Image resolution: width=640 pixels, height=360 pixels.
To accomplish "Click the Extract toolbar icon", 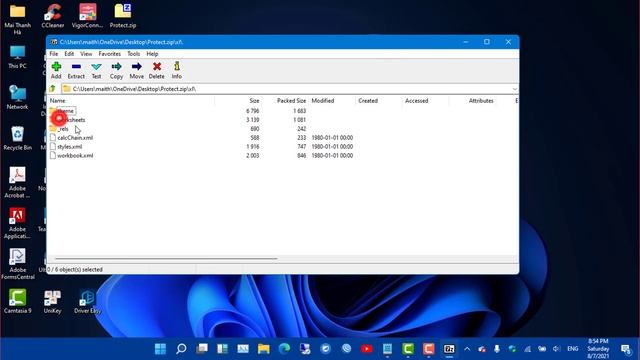I will (x=76, y=70).
